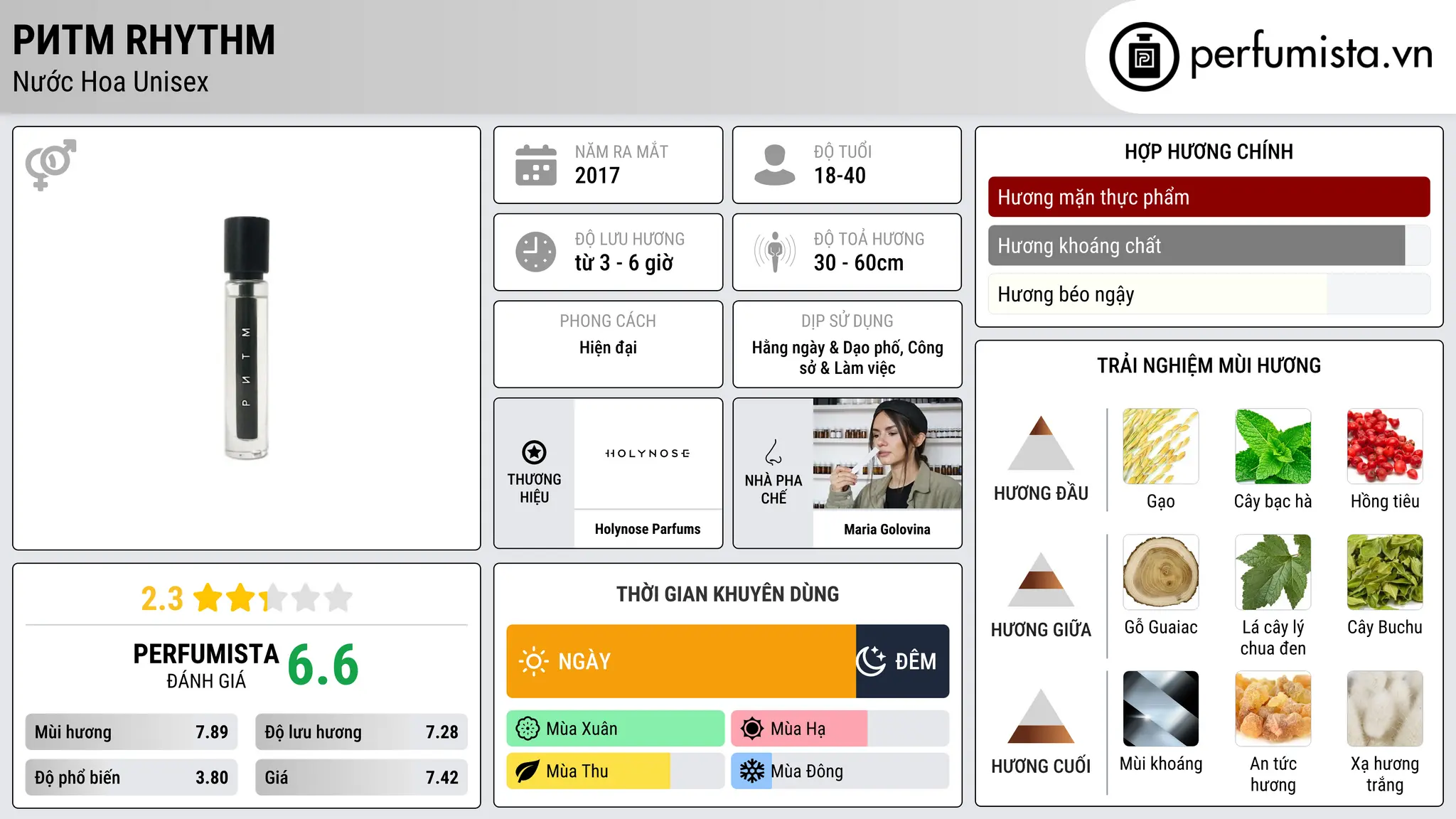This screenshot has height=819, width=1456.
Task: Click the Mùa Hạ season bar
Action: coord(840,729)
